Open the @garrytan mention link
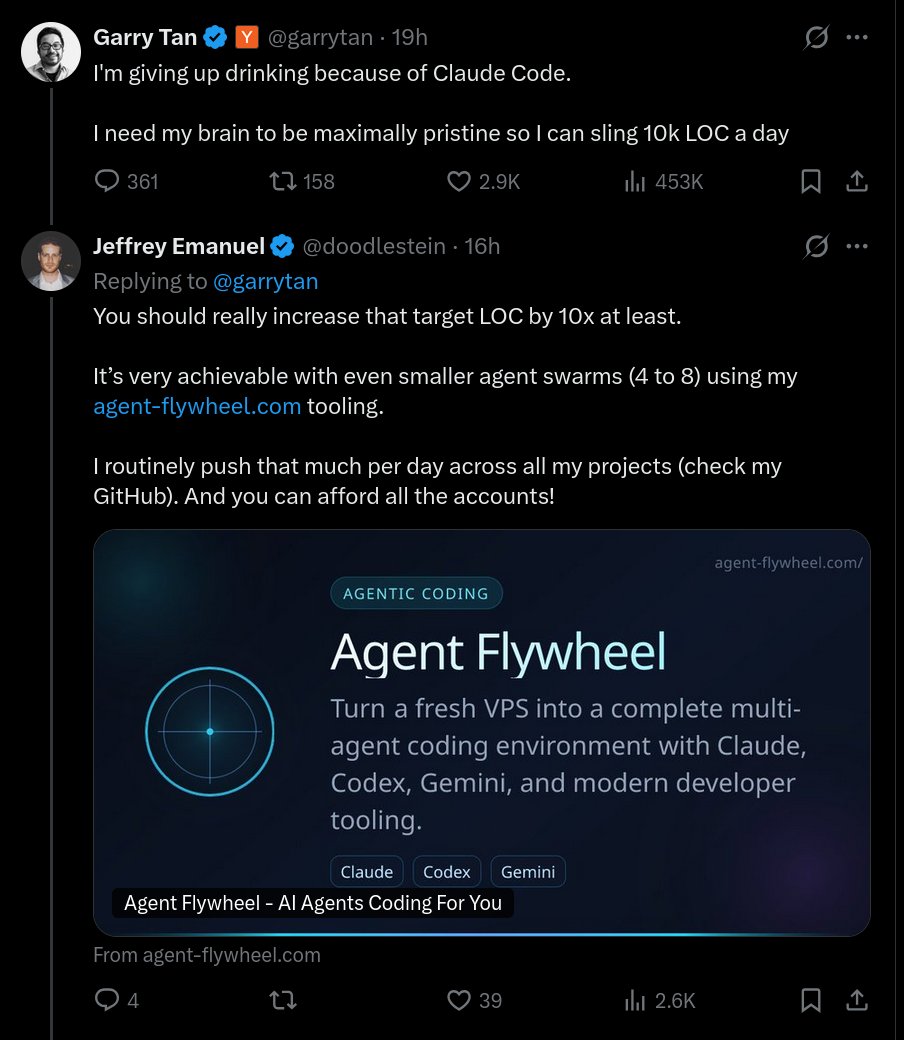This screenshot has height=1040, width=904. (x=266, y=281)
